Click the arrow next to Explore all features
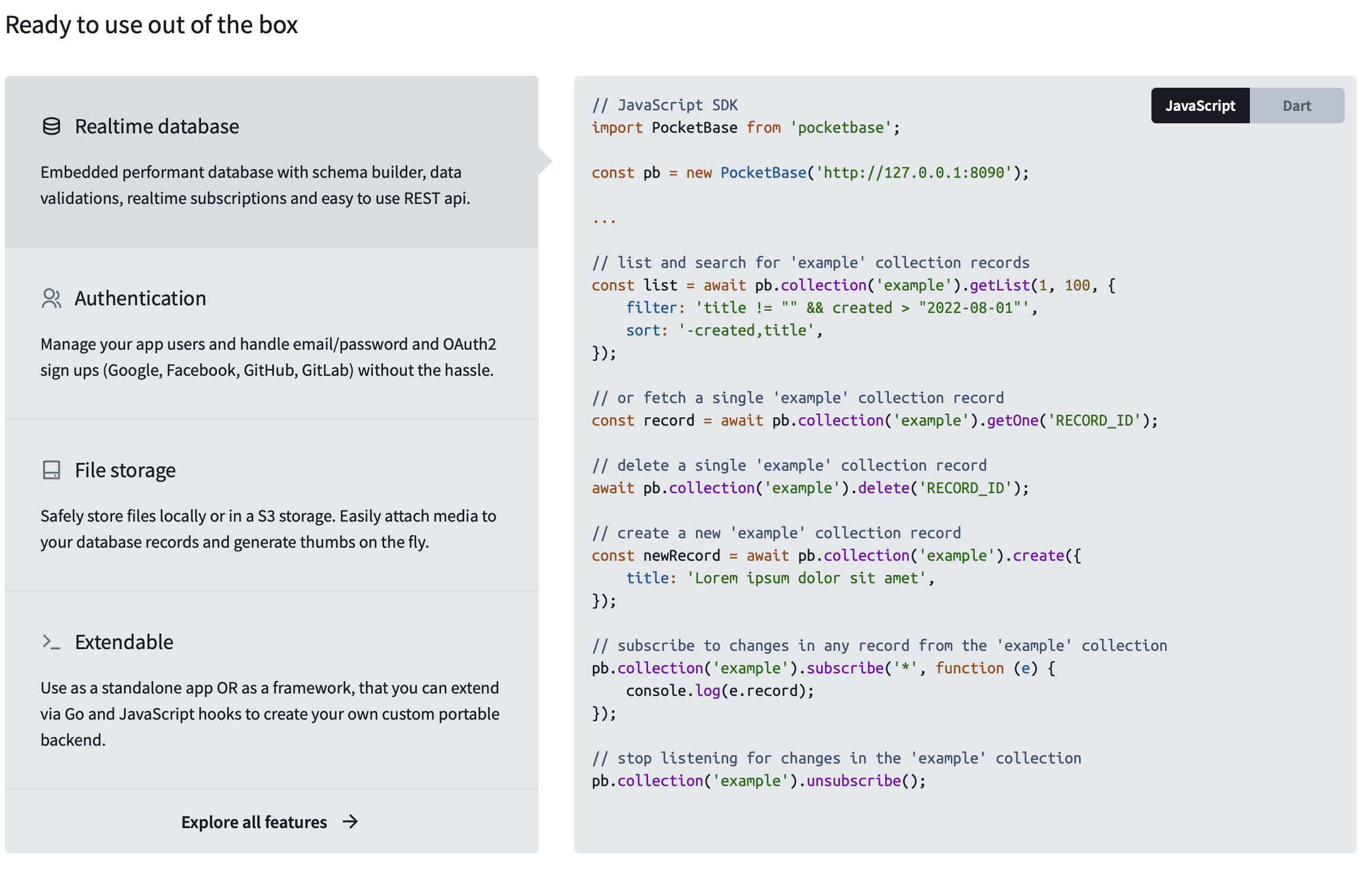 click(350, 822)
